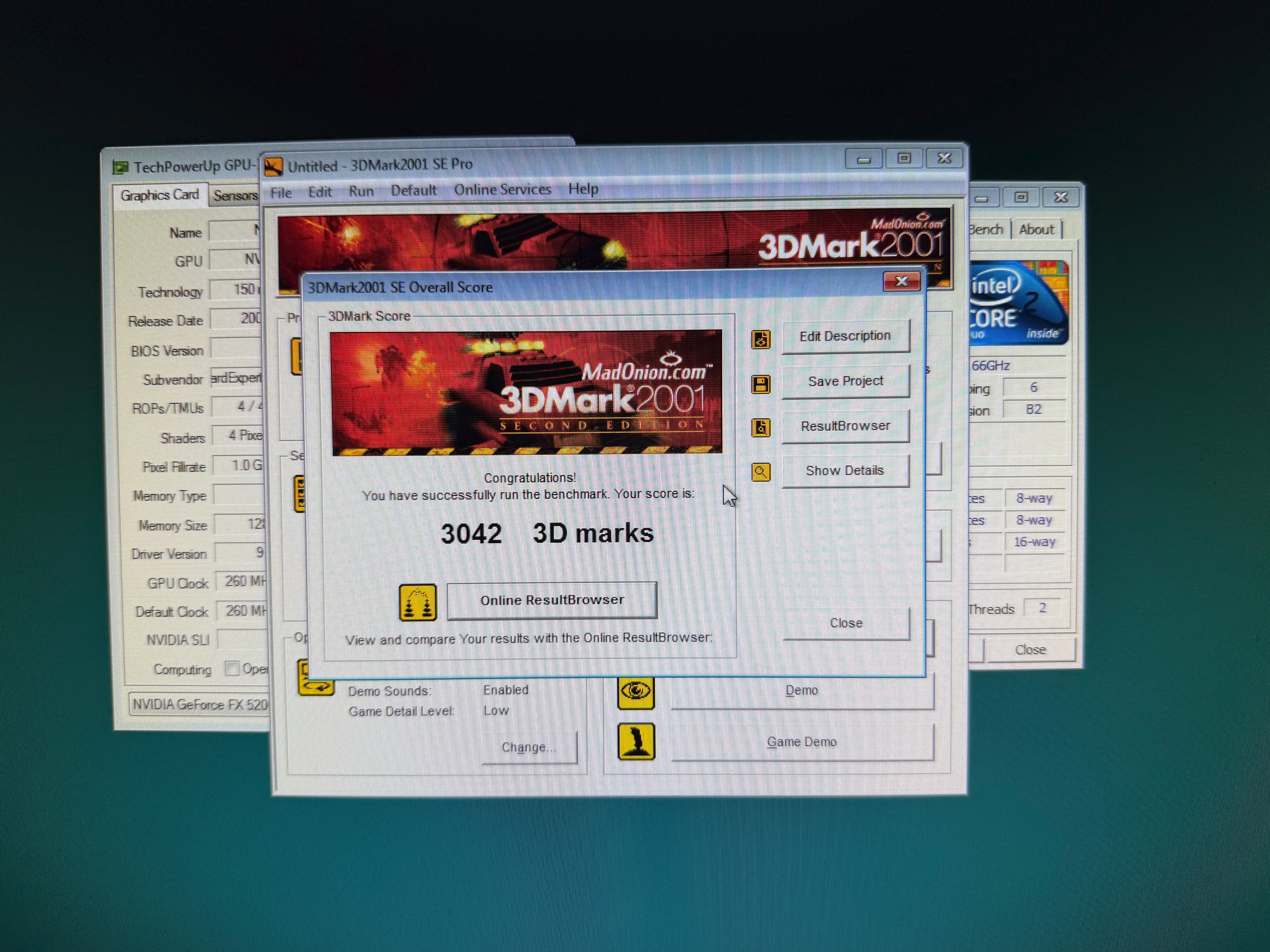Click the Save Project floppy icon
Image resolution: width=1270 pixels, height=952 pixels.
(761, 384)
